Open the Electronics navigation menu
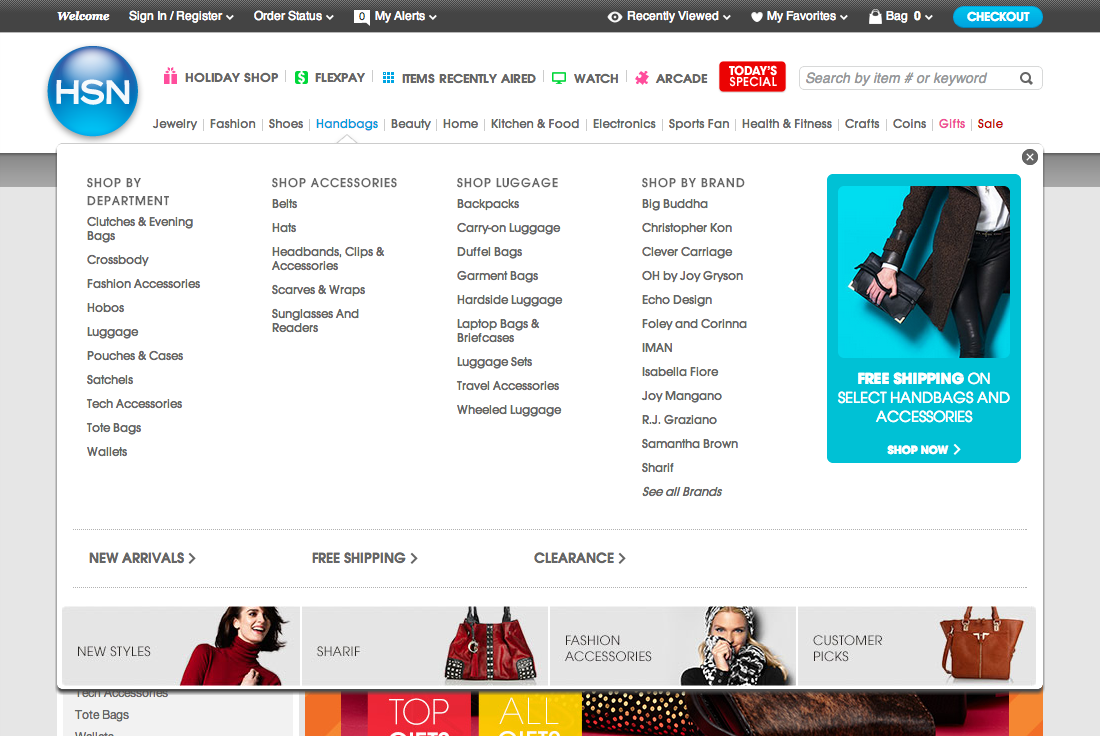 click(x=624, y=123)
